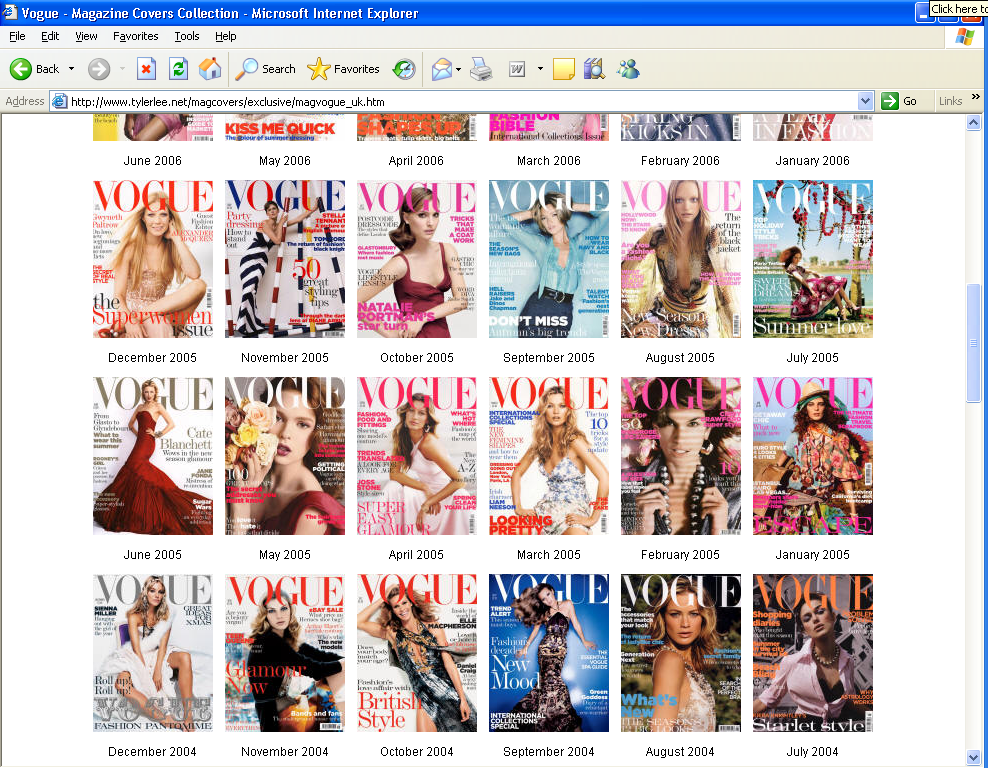Click the vertical scrollbar down arrow

tap(974, 757)
